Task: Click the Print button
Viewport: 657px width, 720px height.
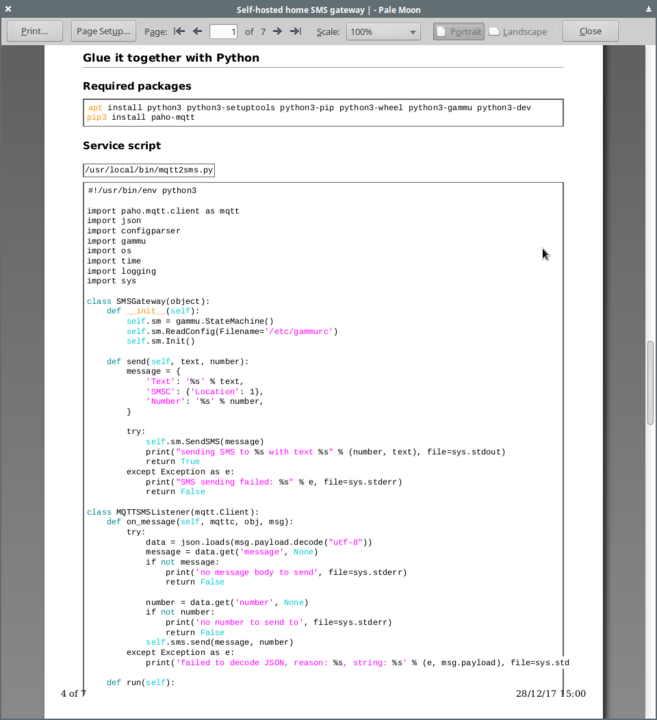Action: [35, 31]
